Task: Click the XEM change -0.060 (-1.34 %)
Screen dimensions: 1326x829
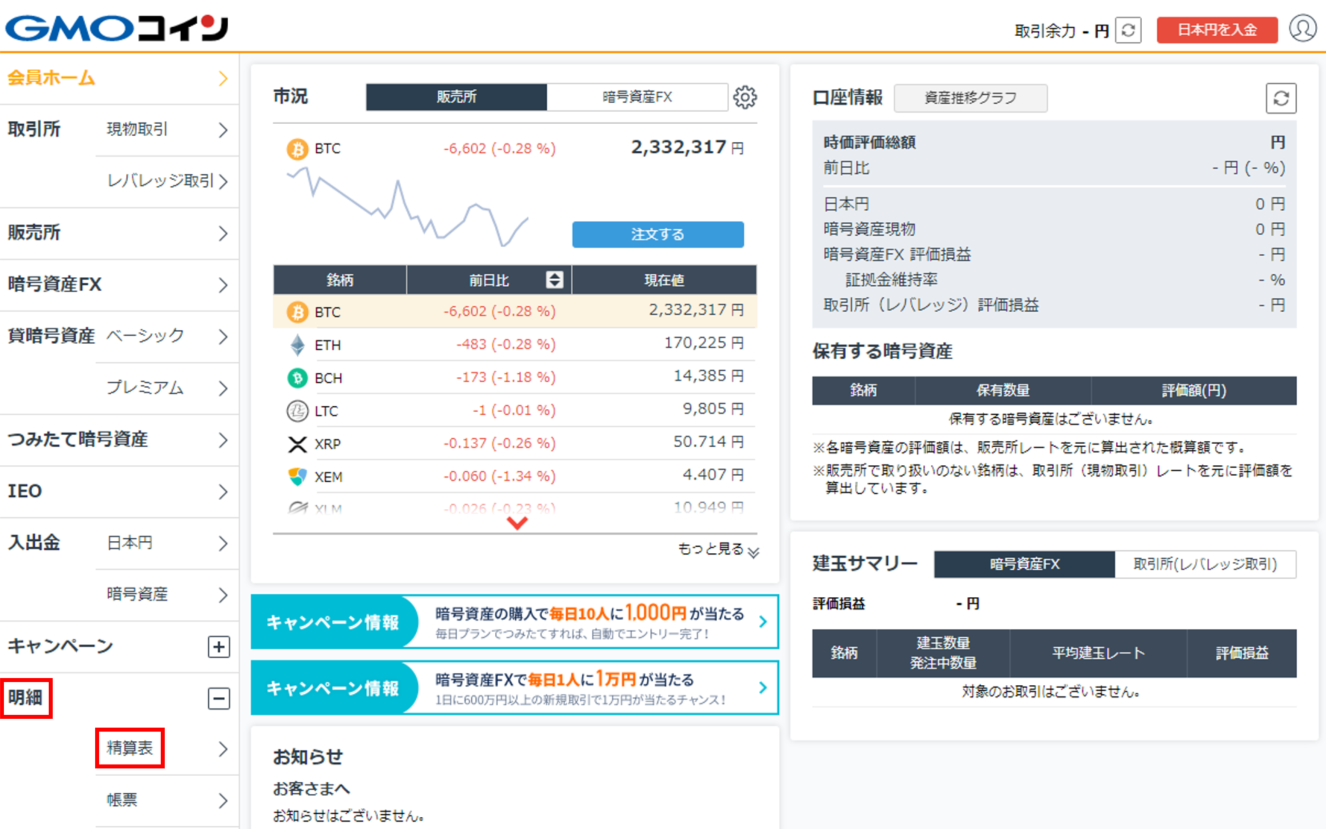Action: click(x=499, y=476)
